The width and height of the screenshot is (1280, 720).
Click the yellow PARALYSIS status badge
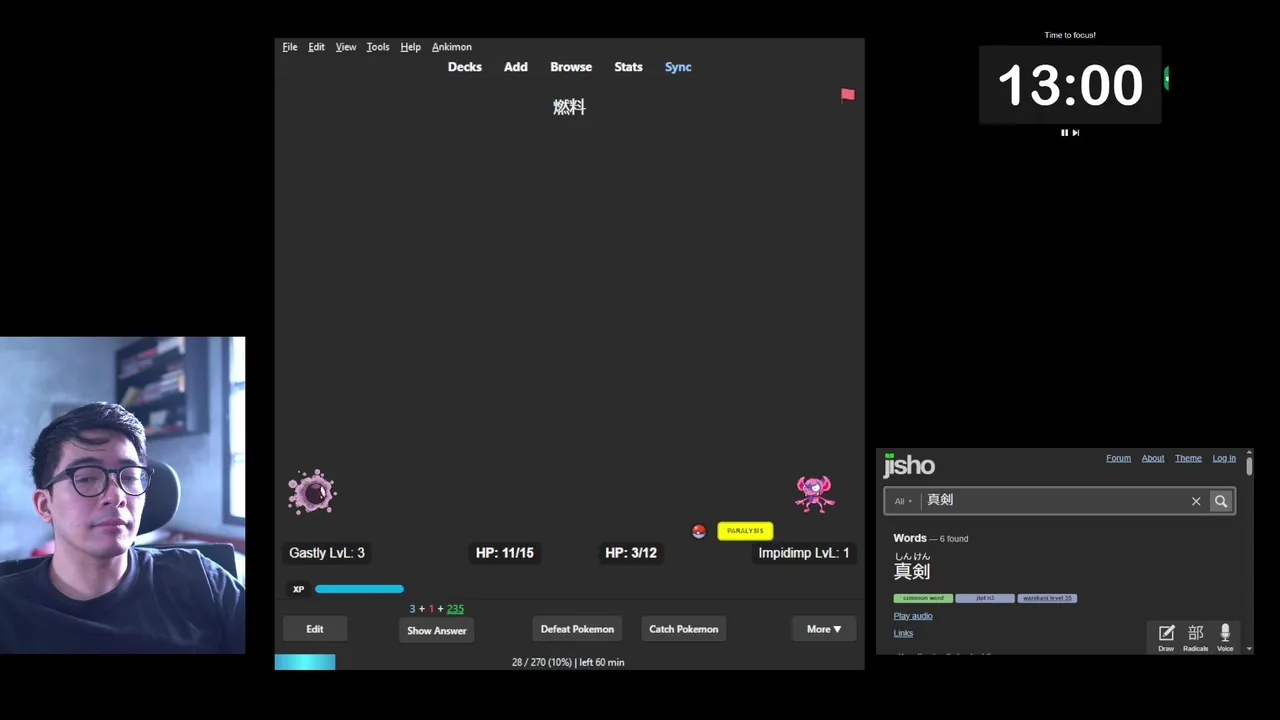[x=745, y=531]
